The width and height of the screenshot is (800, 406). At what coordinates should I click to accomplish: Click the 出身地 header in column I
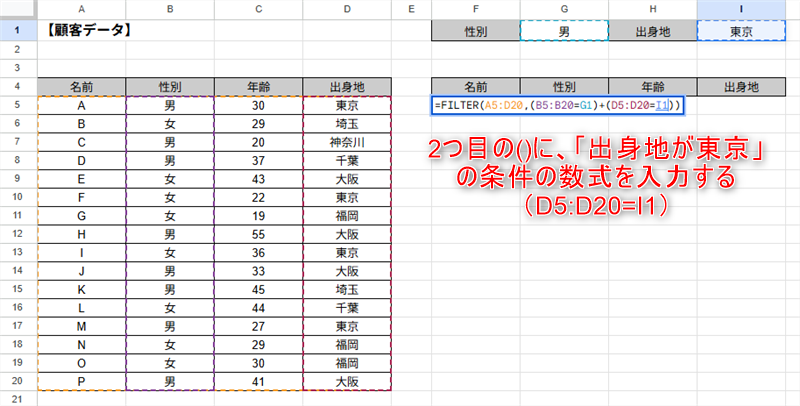(x=741, y=86)
